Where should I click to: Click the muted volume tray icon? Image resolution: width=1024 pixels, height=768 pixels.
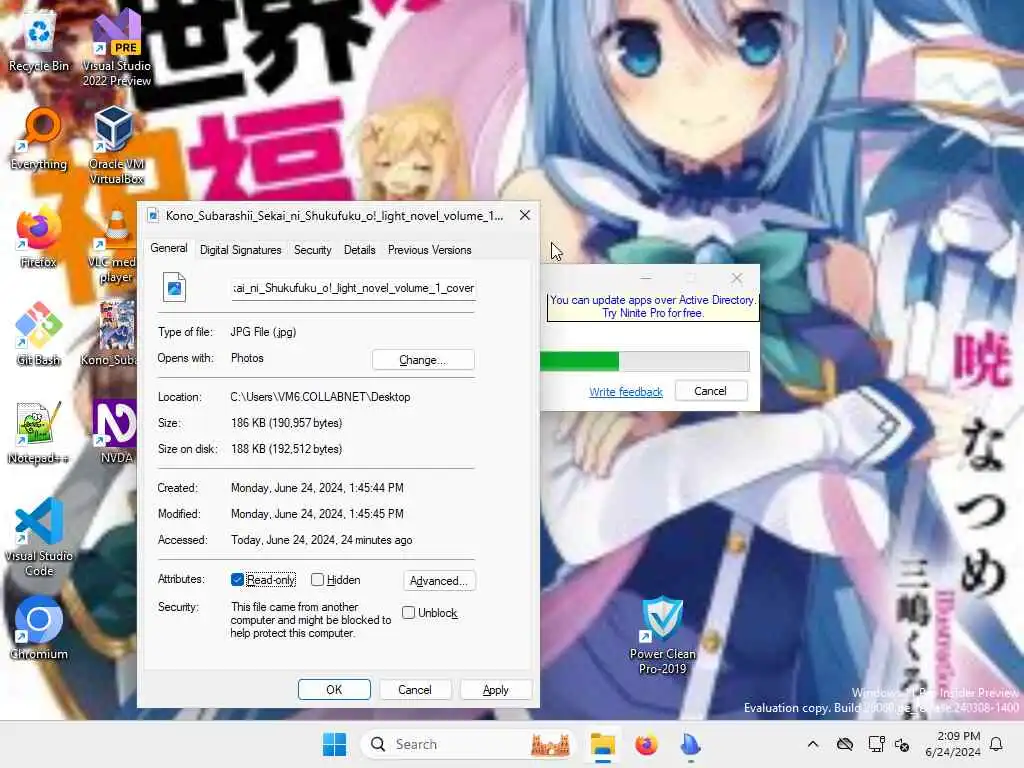(x=902, y=744)
